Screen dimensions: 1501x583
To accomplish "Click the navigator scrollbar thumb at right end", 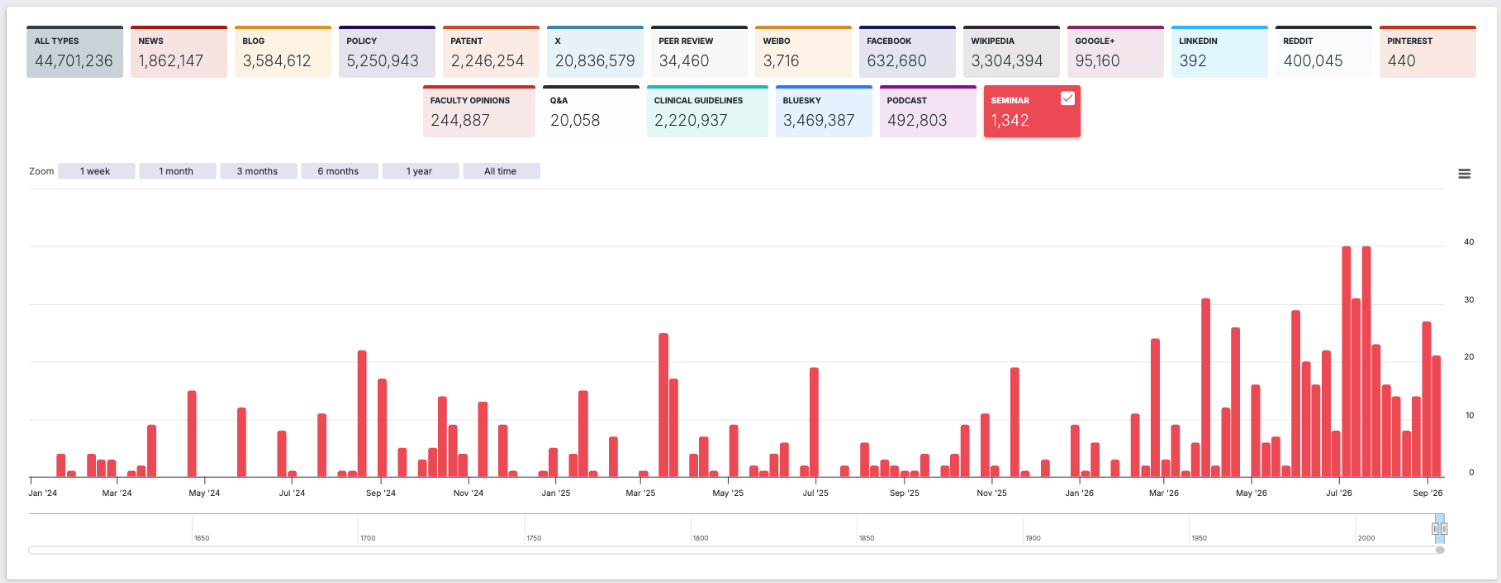I will pyautogui.click(x=1440, y=550).
